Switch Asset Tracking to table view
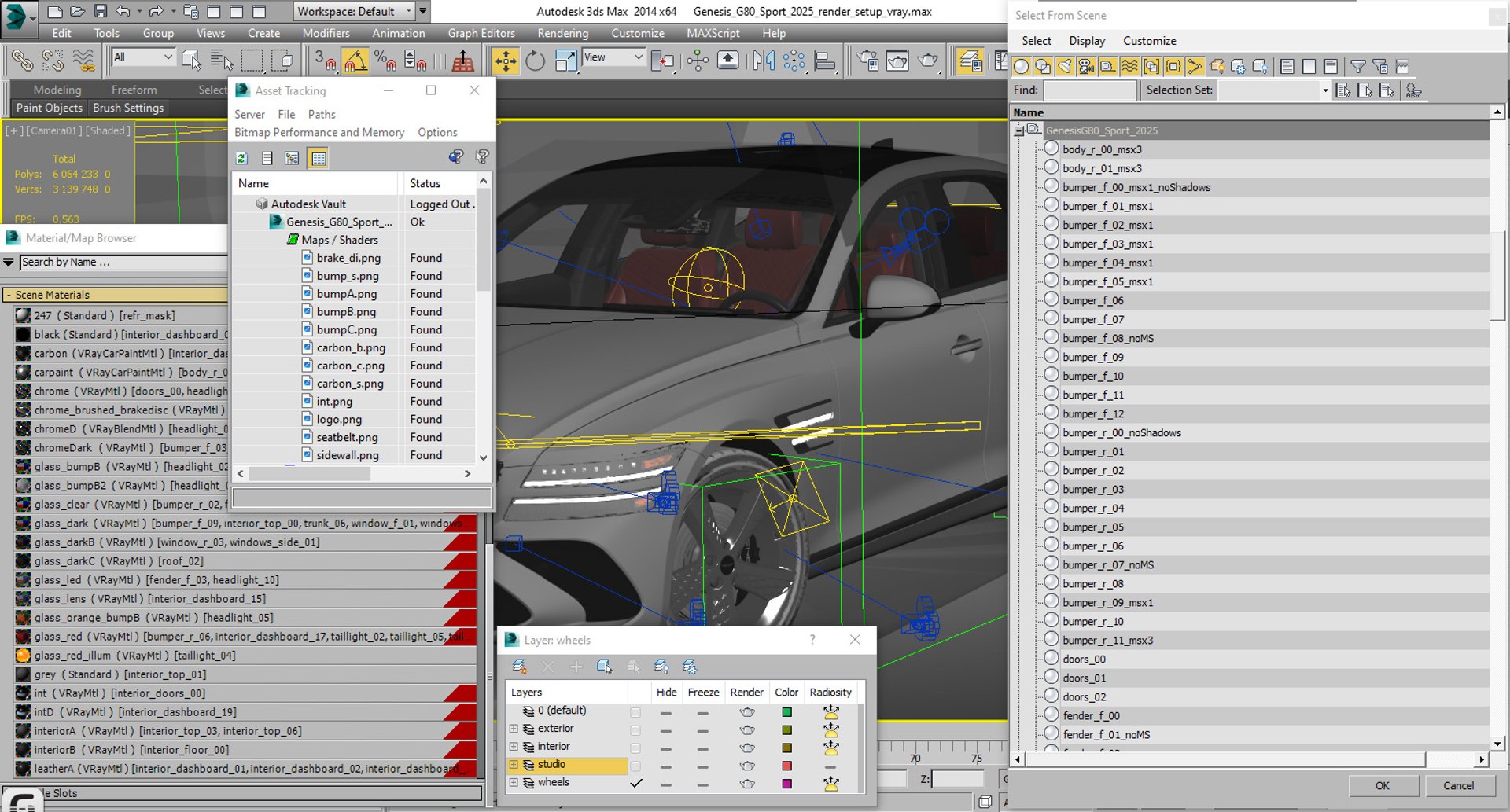The height and width of the screenshot is (812, 1510). 319,158
